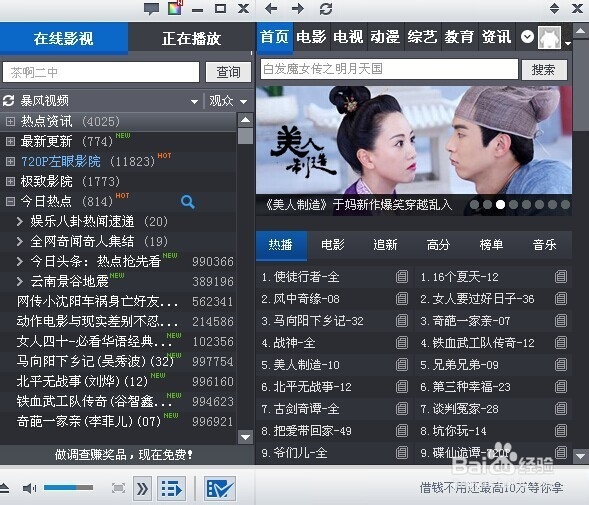Adjust the volume slider
Screen dimensions: 589x505
(x=68, y=488)
